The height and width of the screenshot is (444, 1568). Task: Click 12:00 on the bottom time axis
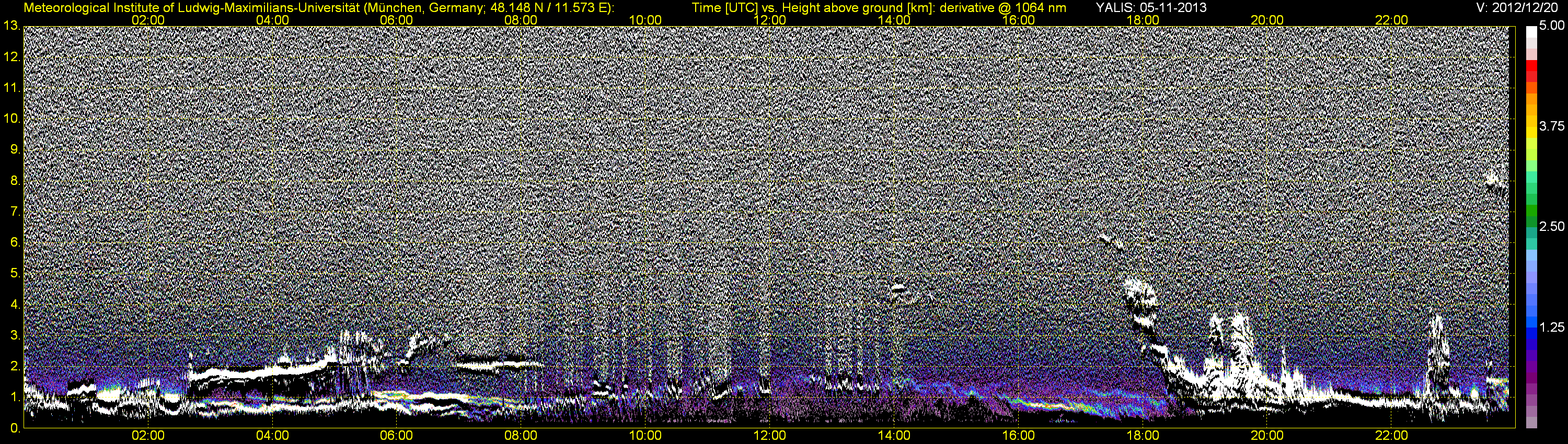pos(769,436)
